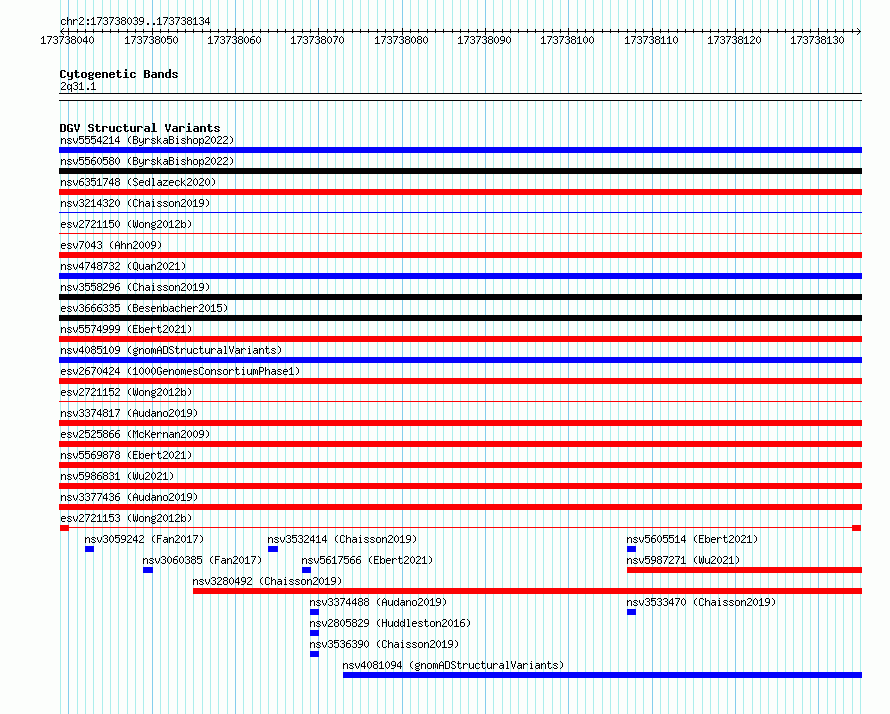Viewport: 890px width, 714px height.
Task: Open nsv5617566 (Ebert2021) label
Action: tap(367, 560)
